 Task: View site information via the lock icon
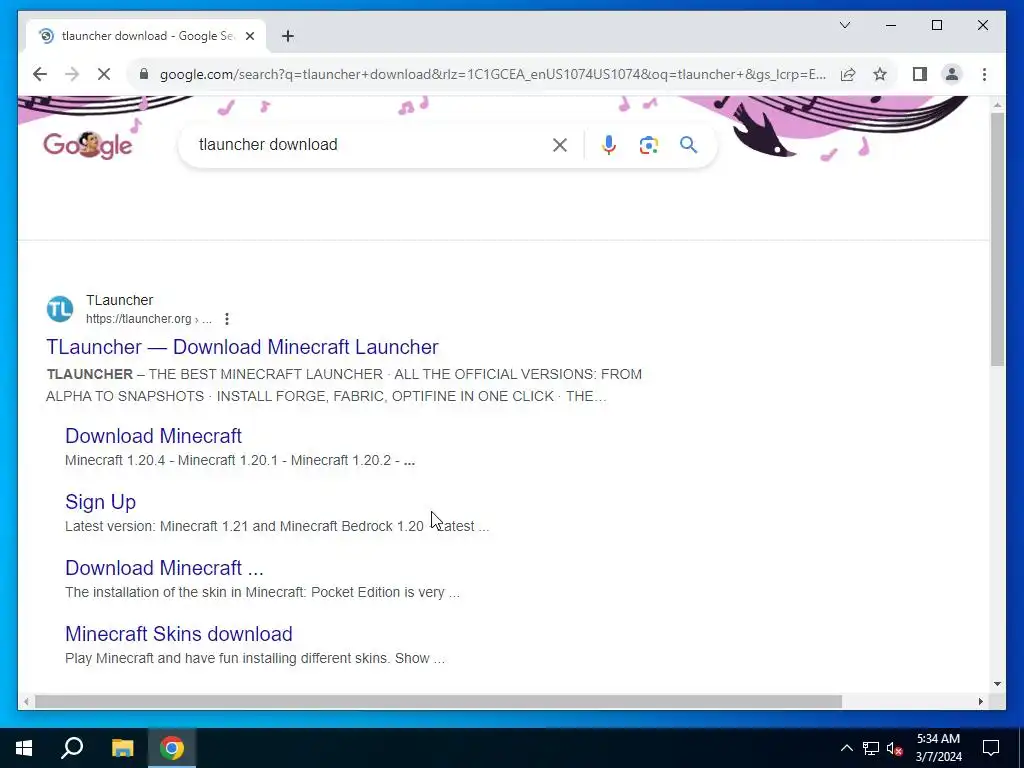pos(144,74)
